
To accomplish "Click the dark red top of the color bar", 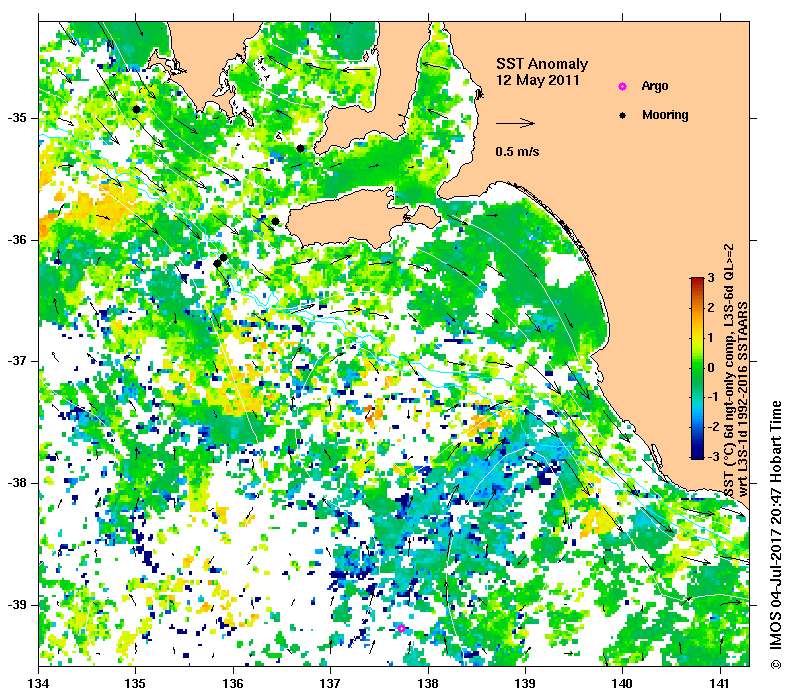I will 697,281.
